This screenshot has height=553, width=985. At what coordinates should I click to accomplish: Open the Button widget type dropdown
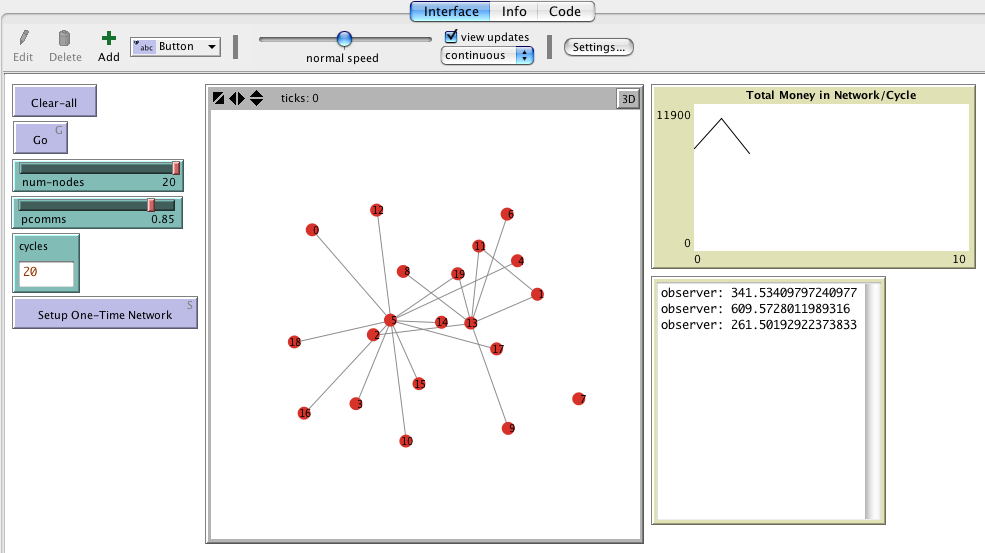click(x=176, y=47)
